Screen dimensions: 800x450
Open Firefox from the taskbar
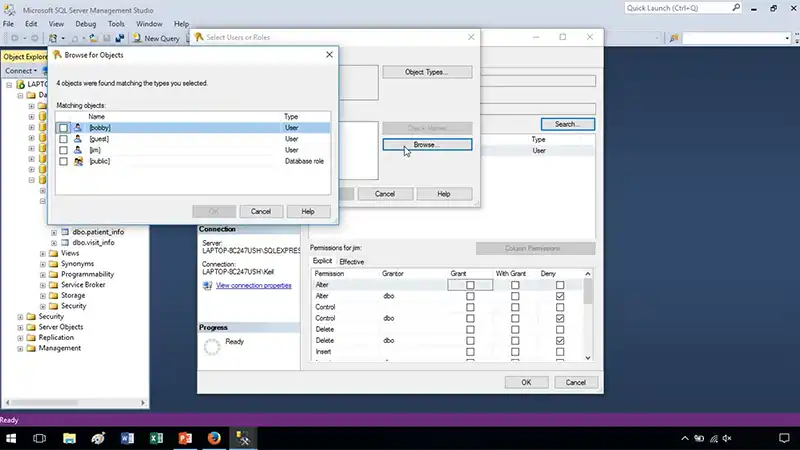(214, 438)
